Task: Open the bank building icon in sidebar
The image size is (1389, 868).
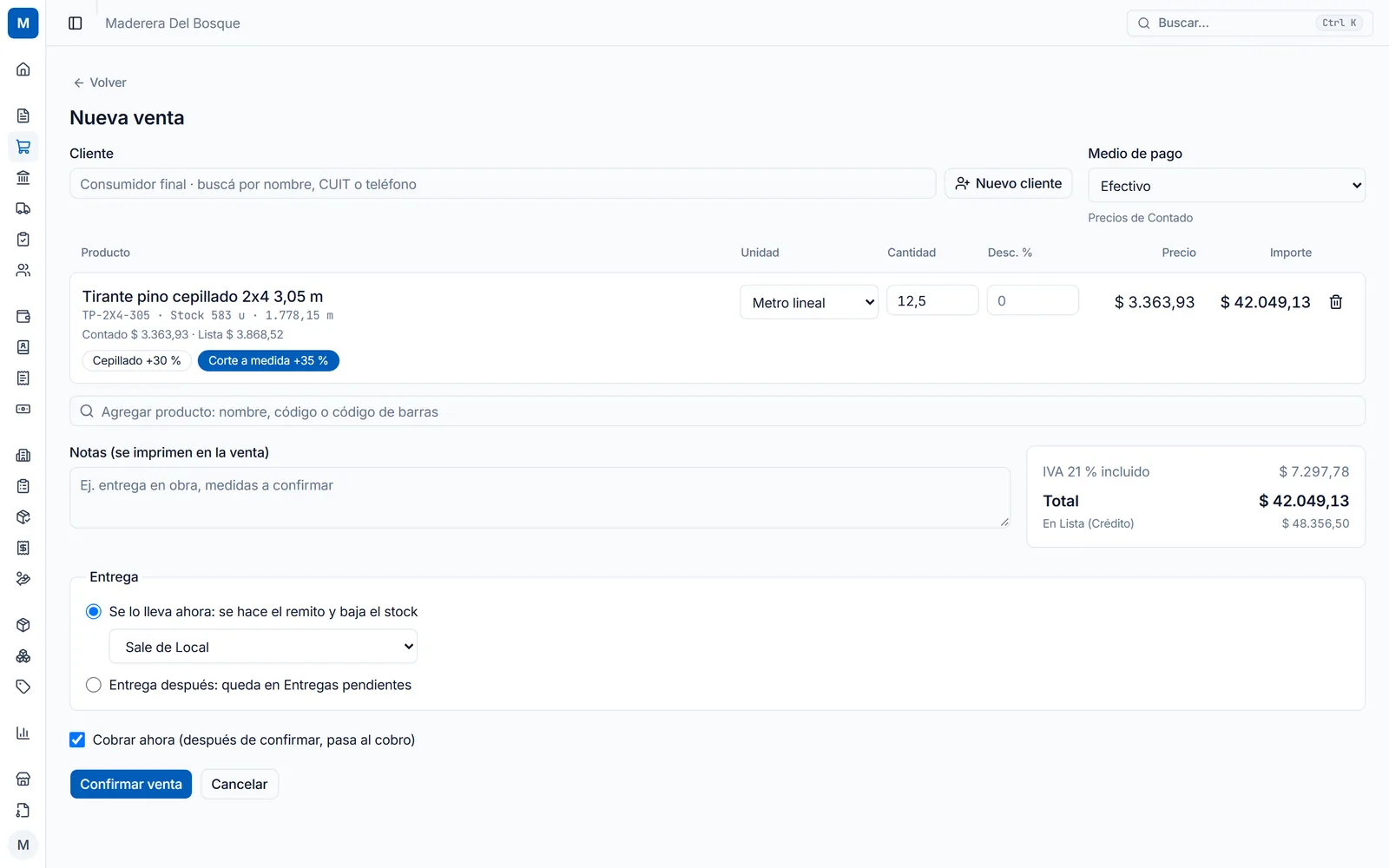Action: tap(23, 178)
